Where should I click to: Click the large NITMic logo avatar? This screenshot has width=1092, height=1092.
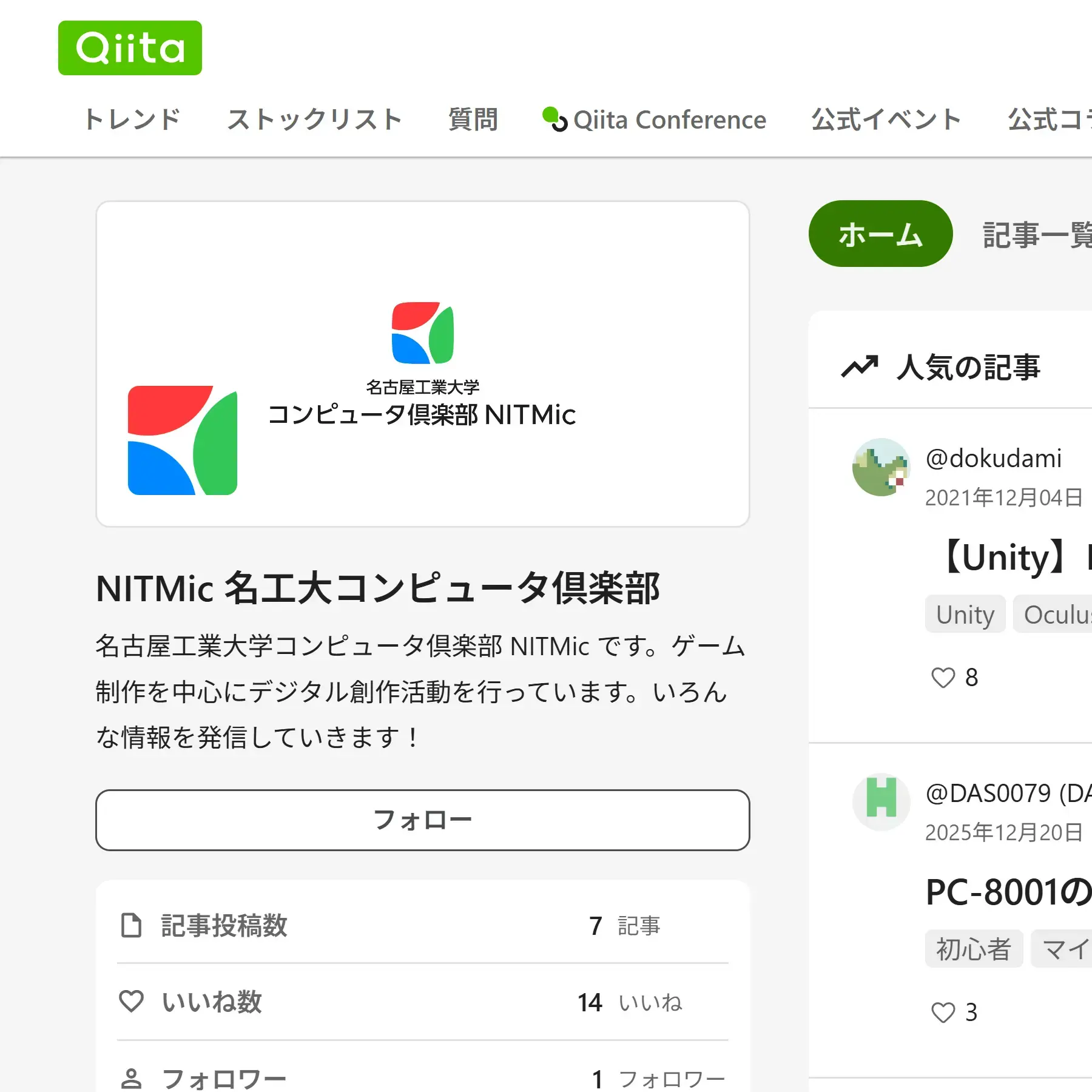click(183, 440)
